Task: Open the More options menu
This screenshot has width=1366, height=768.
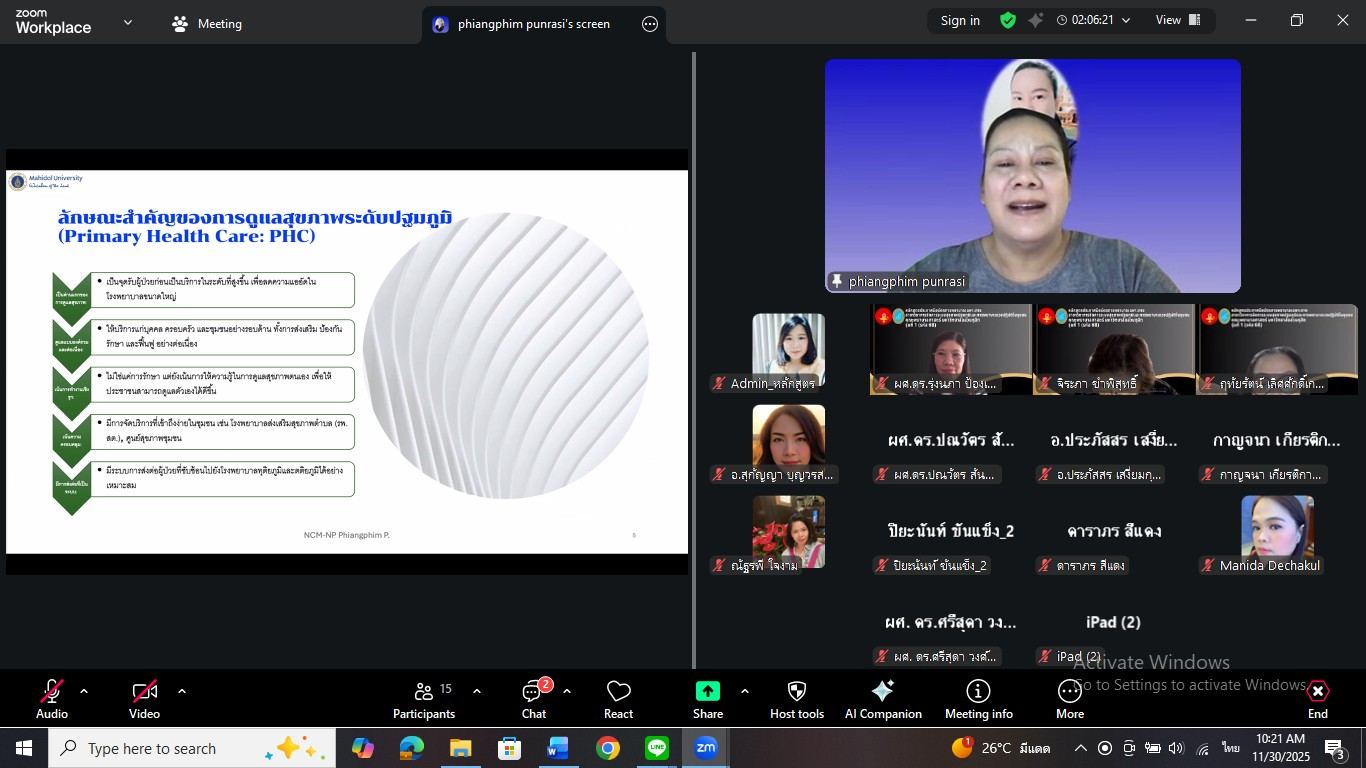Action: tap(1069, 699)
